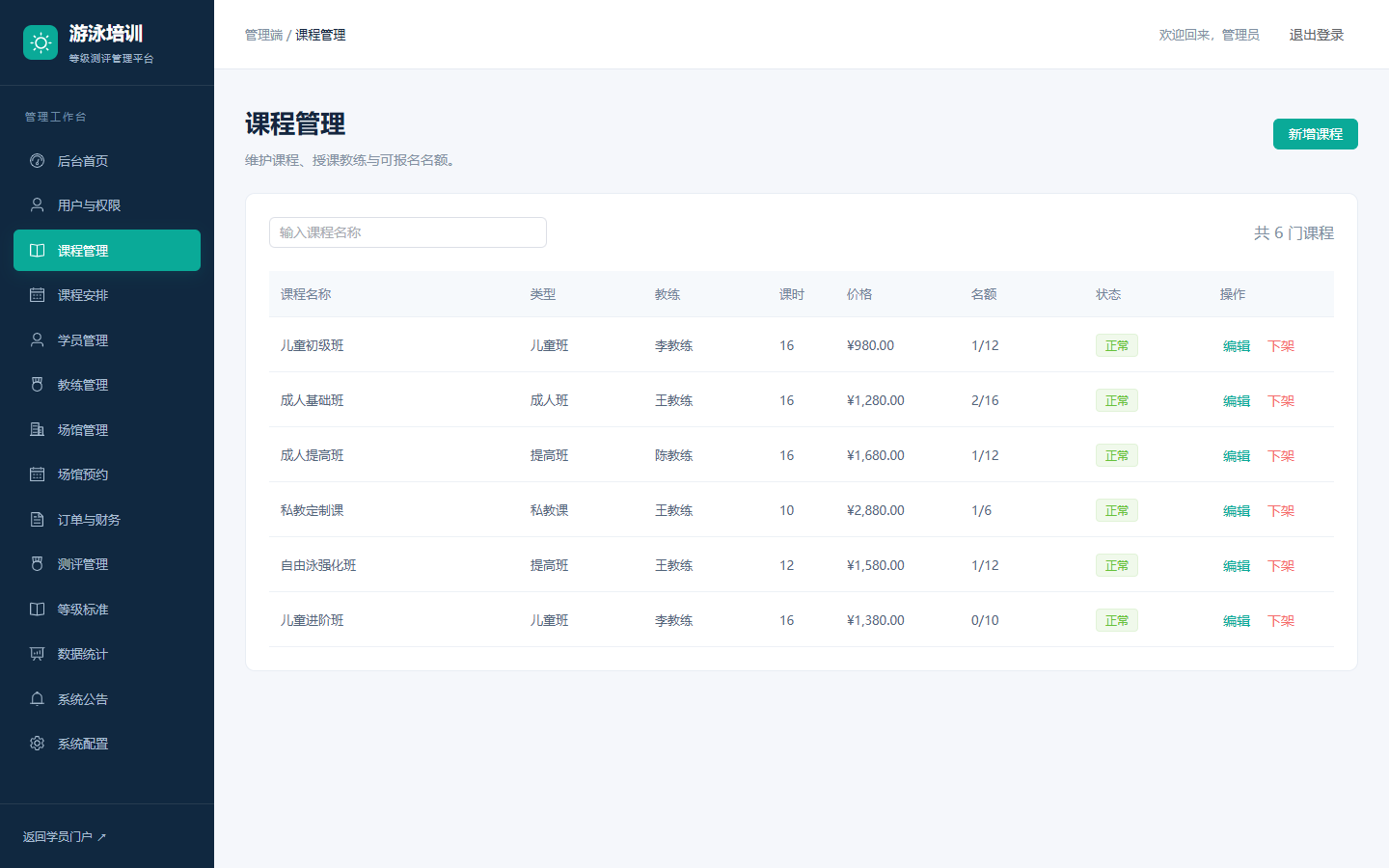Open 场馆管理 building icon
The height and width of the screenshot is (868, 1389).
tap(37, 430)
